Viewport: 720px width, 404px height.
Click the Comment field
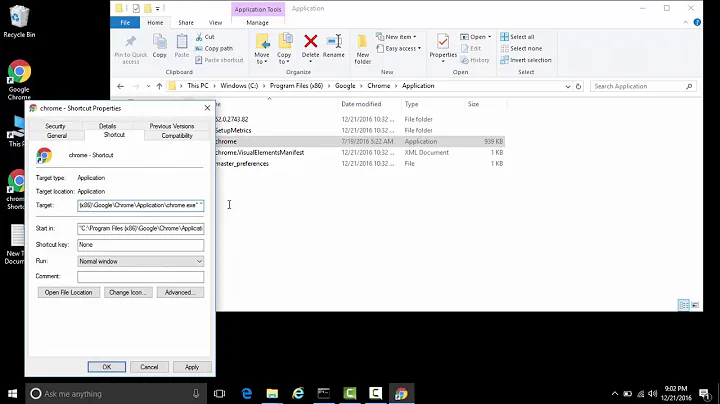[x=141, y=276]
